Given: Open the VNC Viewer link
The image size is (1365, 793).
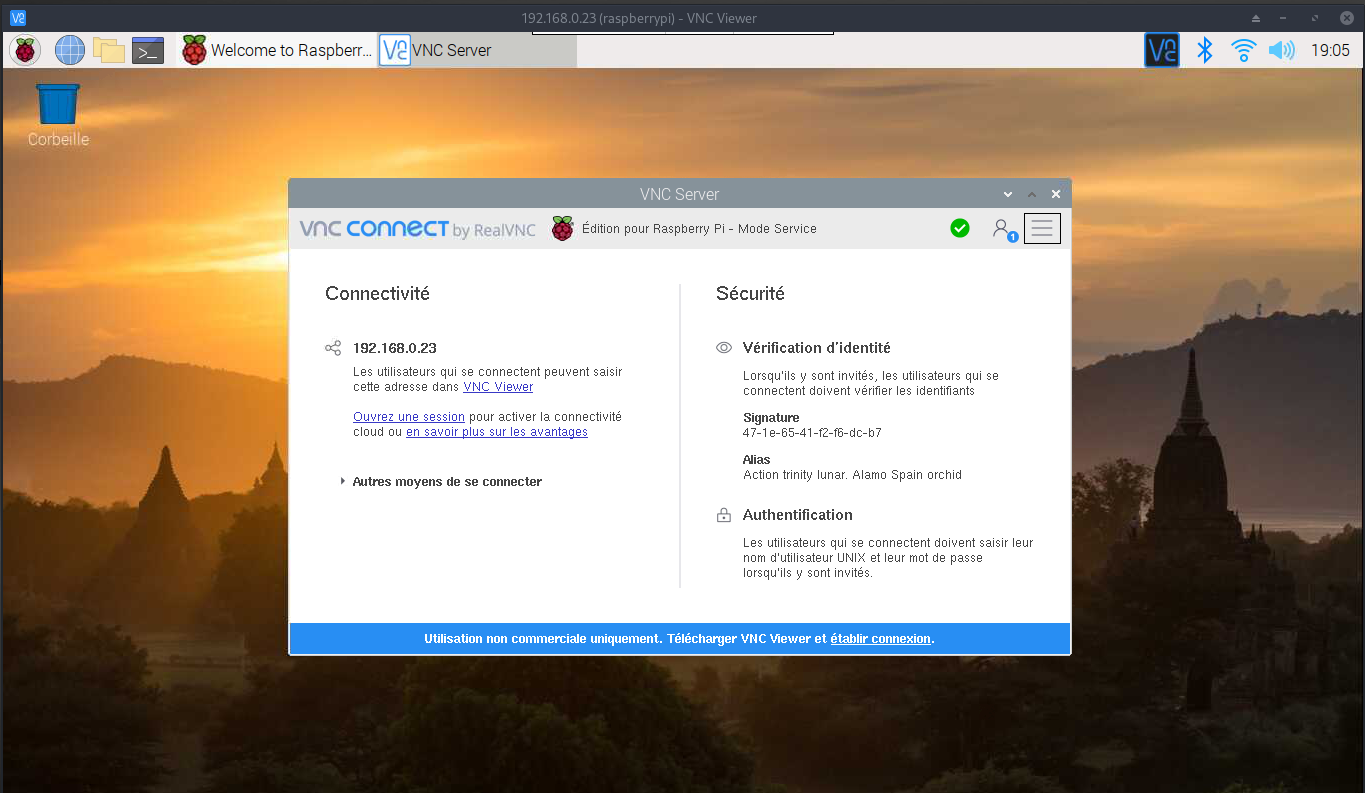Looking at the screenshot, I should tap(498, 387).
